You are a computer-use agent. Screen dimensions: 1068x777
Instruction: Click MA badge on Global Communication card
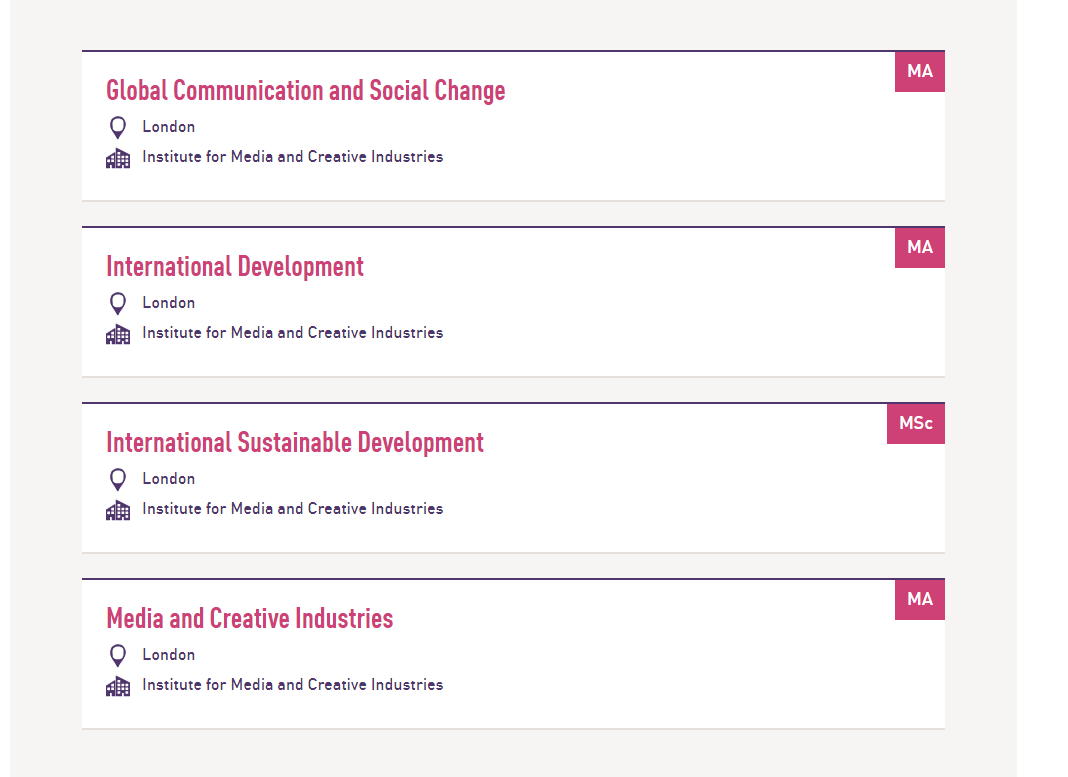(x=919, y=72)
